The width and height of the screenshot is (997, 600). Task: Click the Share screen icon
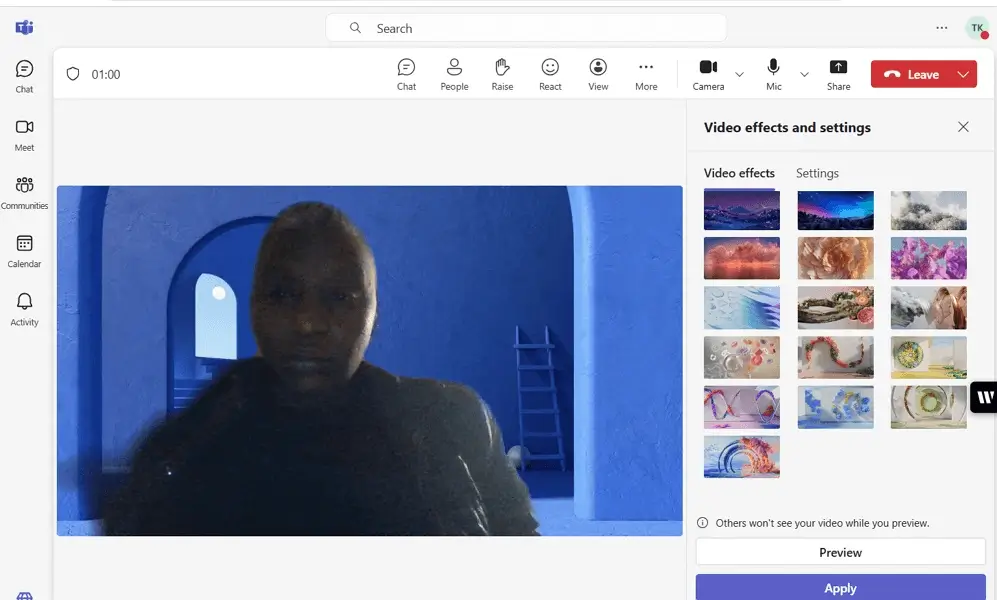(x=838, y=74)
